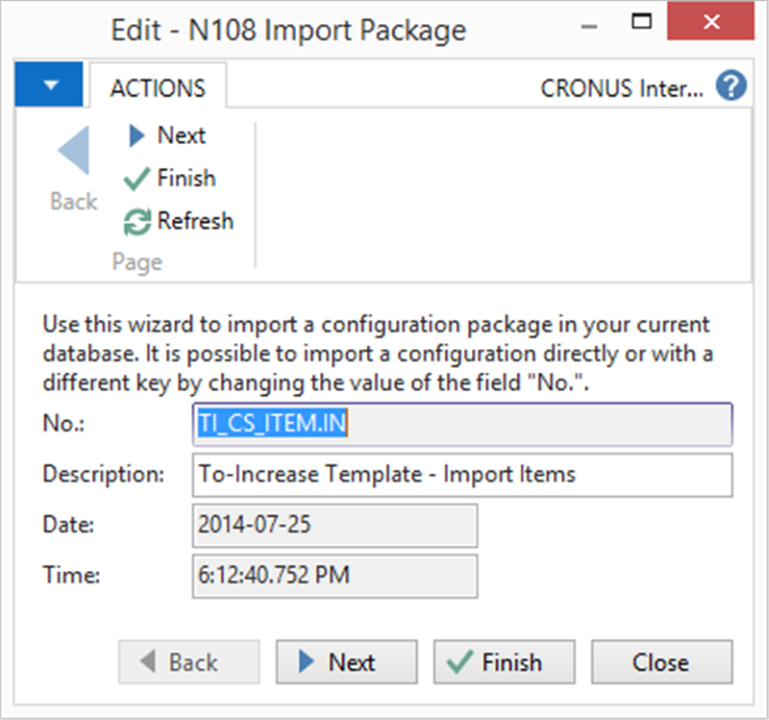Image resolution: width=769 pixels, height=720 pixels.
Task: Click the wizard instruction paragraph text
Action: 378,354
